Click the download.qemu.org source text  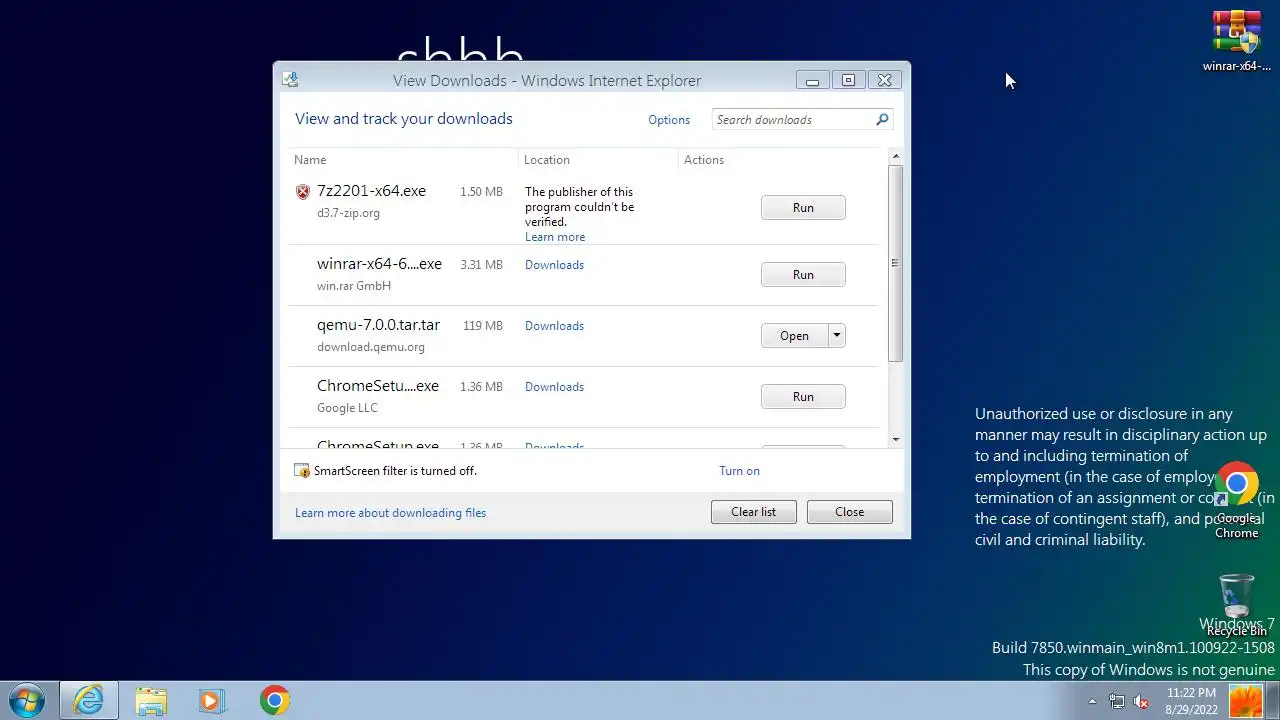coord(371,347)
